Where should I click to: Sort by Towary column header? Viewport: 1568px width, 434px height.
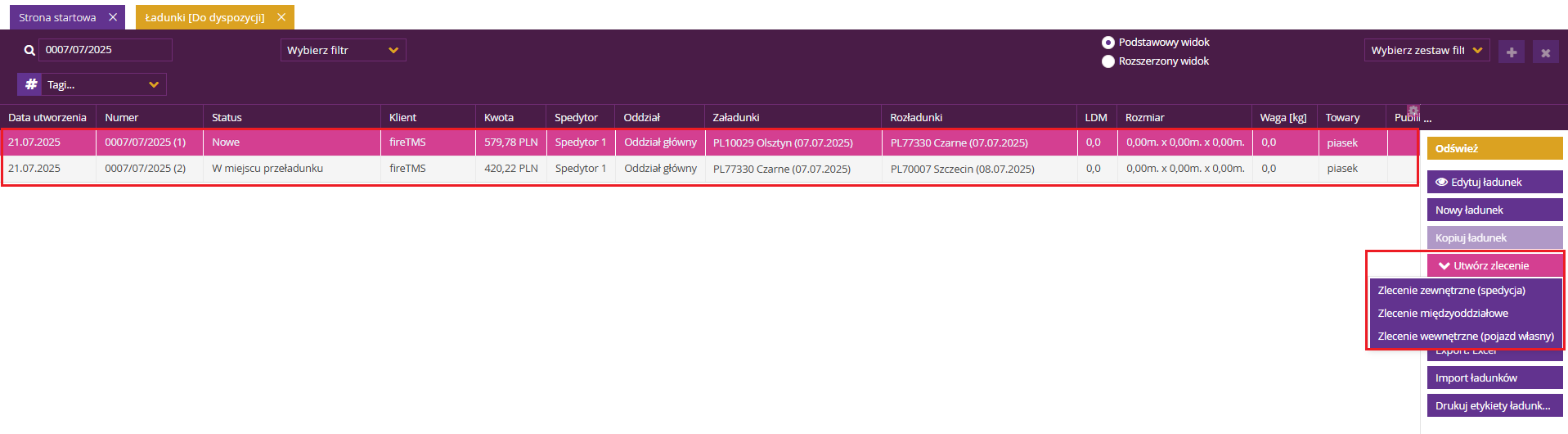pyautogui.click(x=1351, y=117)
